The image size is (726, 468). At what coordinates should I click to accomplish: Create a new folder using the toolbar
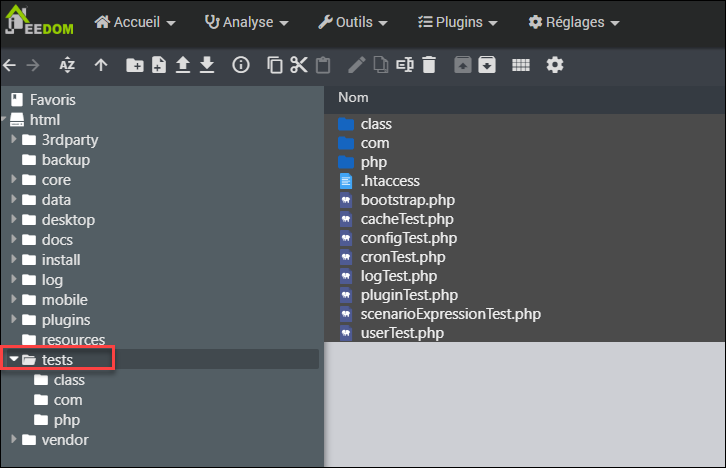(x=134, y=65)
